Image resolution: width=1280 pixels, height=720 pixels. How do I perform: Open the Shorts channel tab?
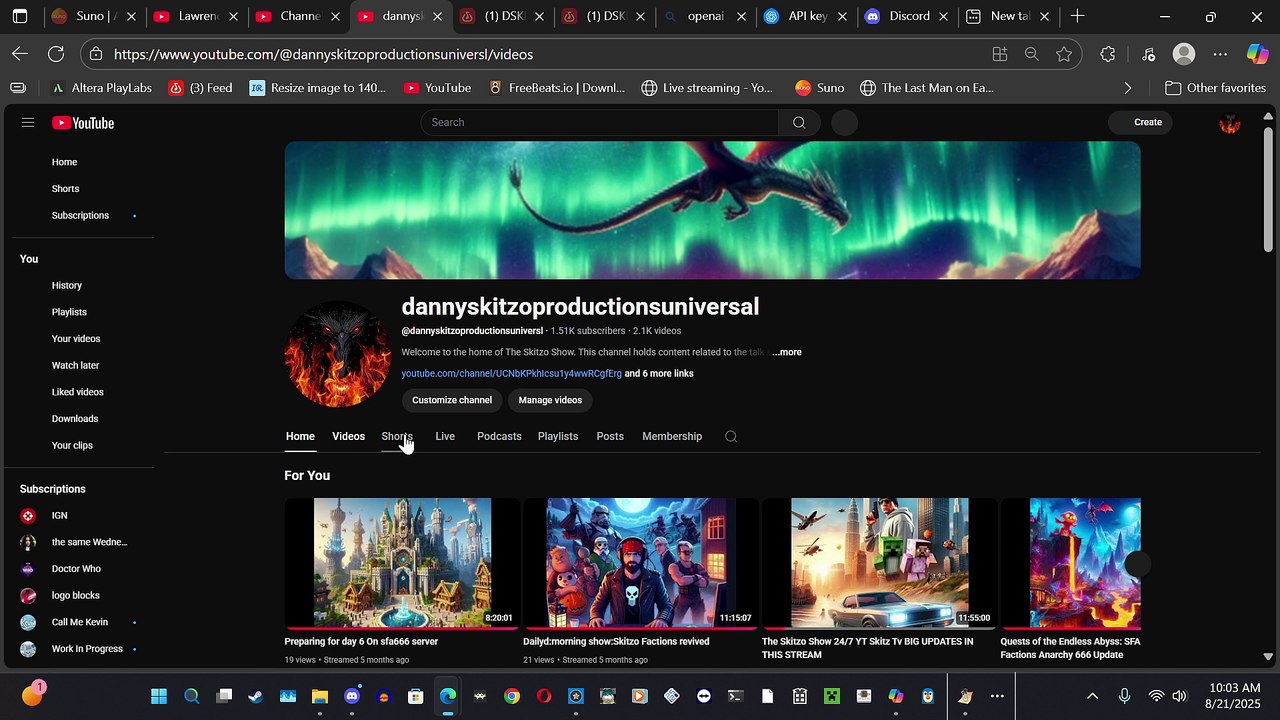[397, 436]
